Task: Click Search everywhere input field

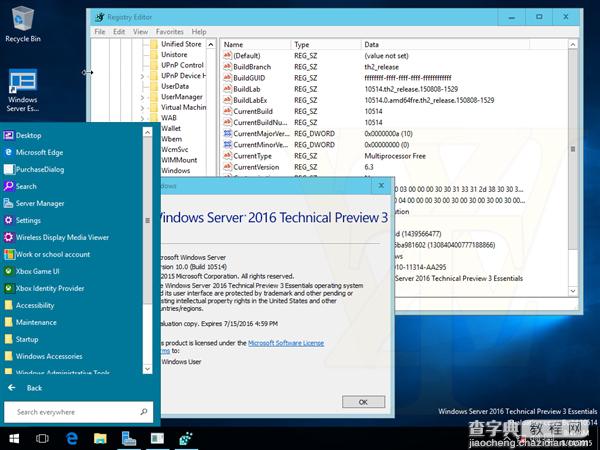Action: point(78,412)
